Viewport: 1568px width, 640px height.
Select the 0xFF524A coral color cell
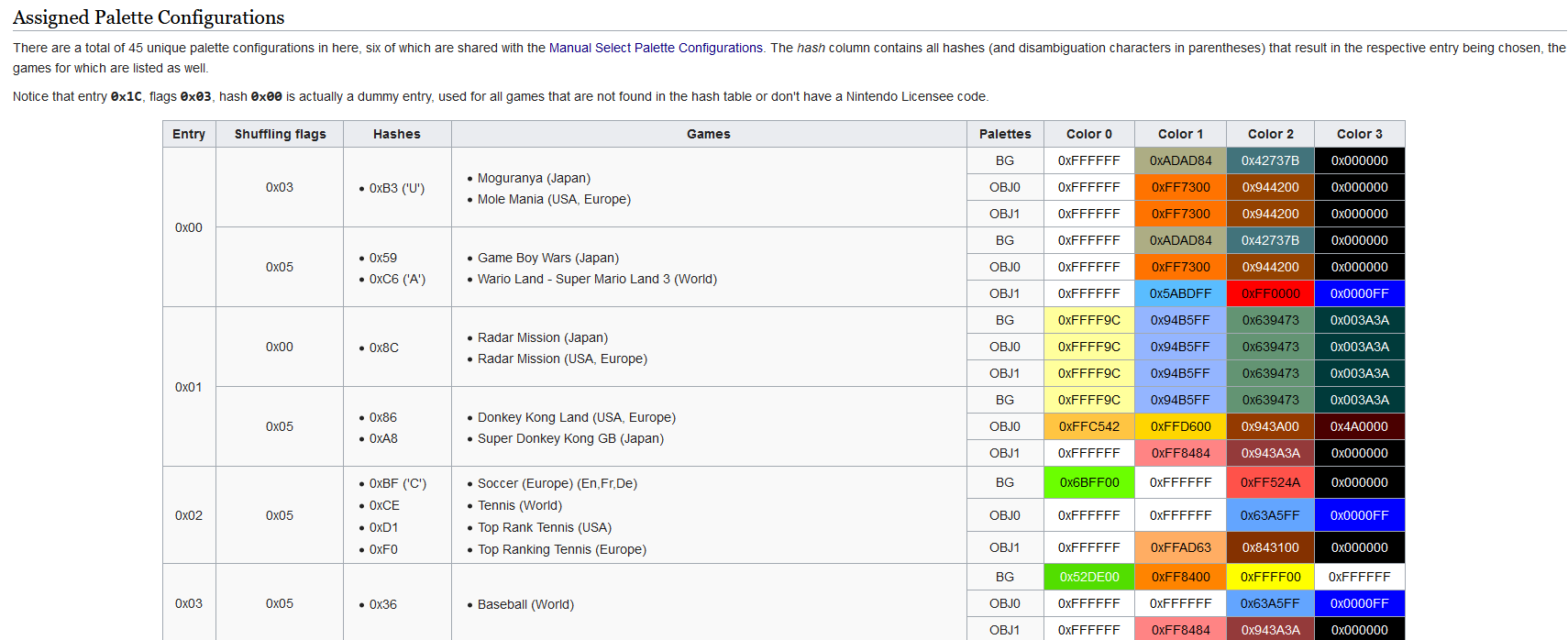click(1270, 482)
